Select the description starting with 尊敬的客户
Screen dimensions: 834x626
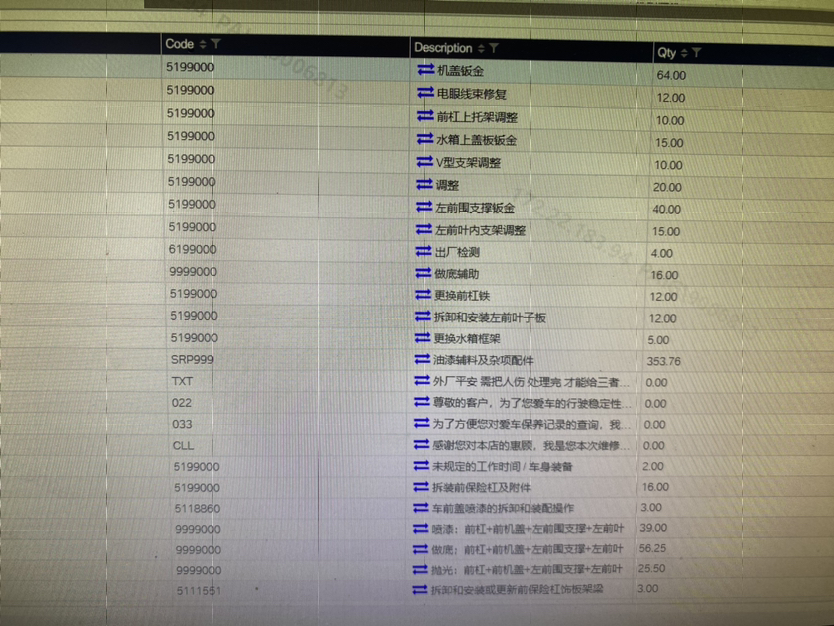pos(532,403)
